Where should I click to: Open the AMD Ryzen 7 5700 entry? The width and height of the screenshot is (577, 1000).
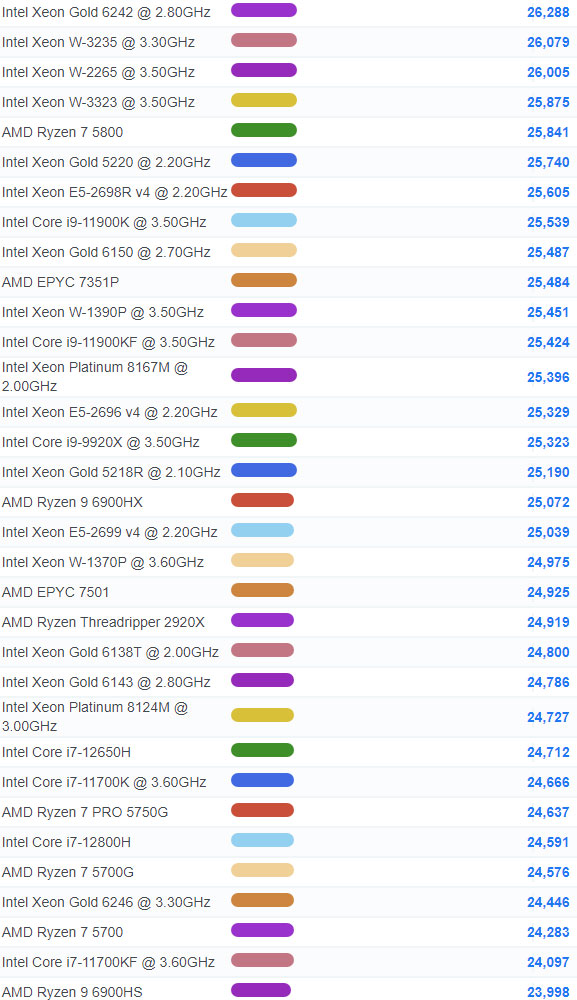tap(62, 932)
